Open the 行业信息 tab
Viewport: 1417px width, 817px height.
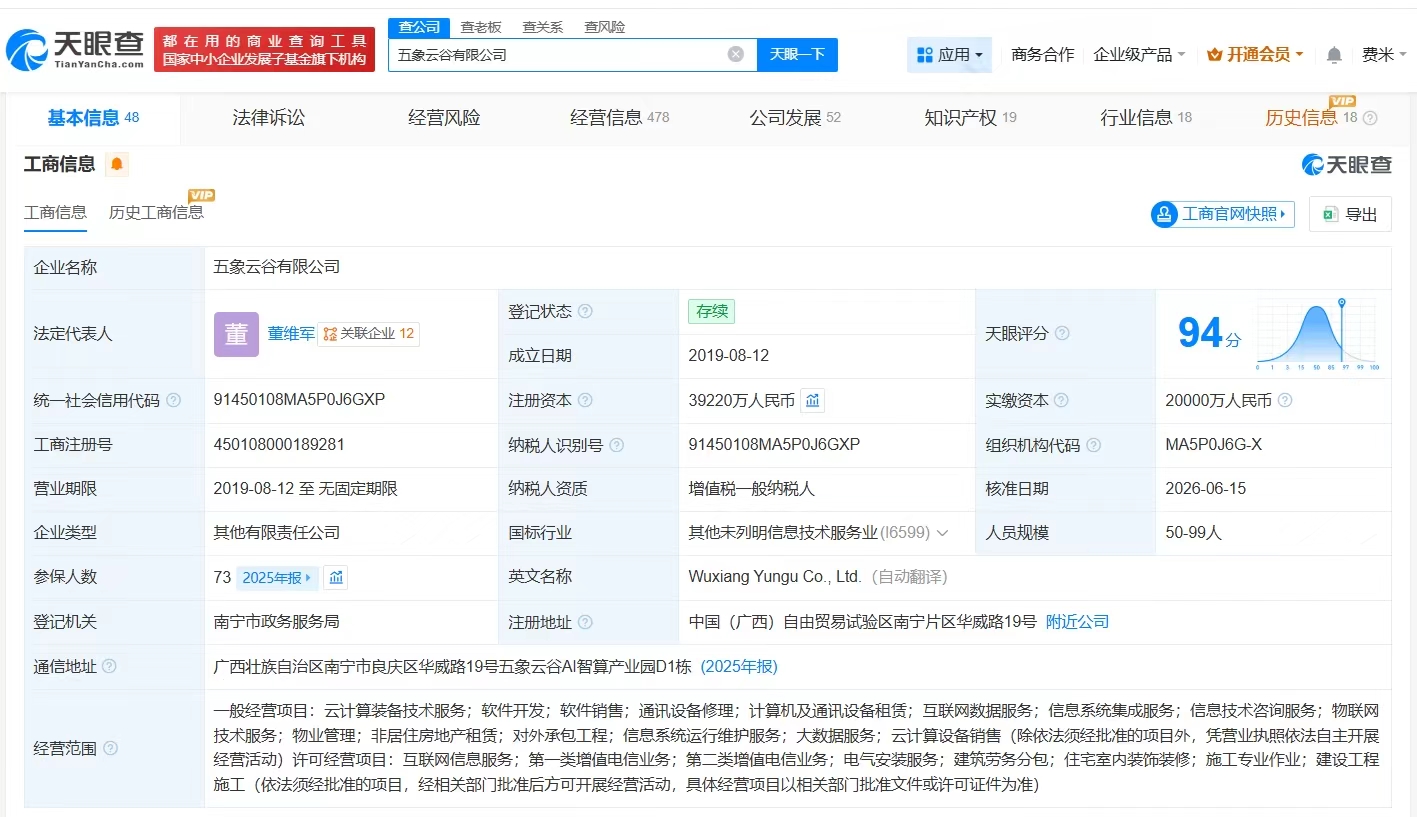click(1146, 118)
